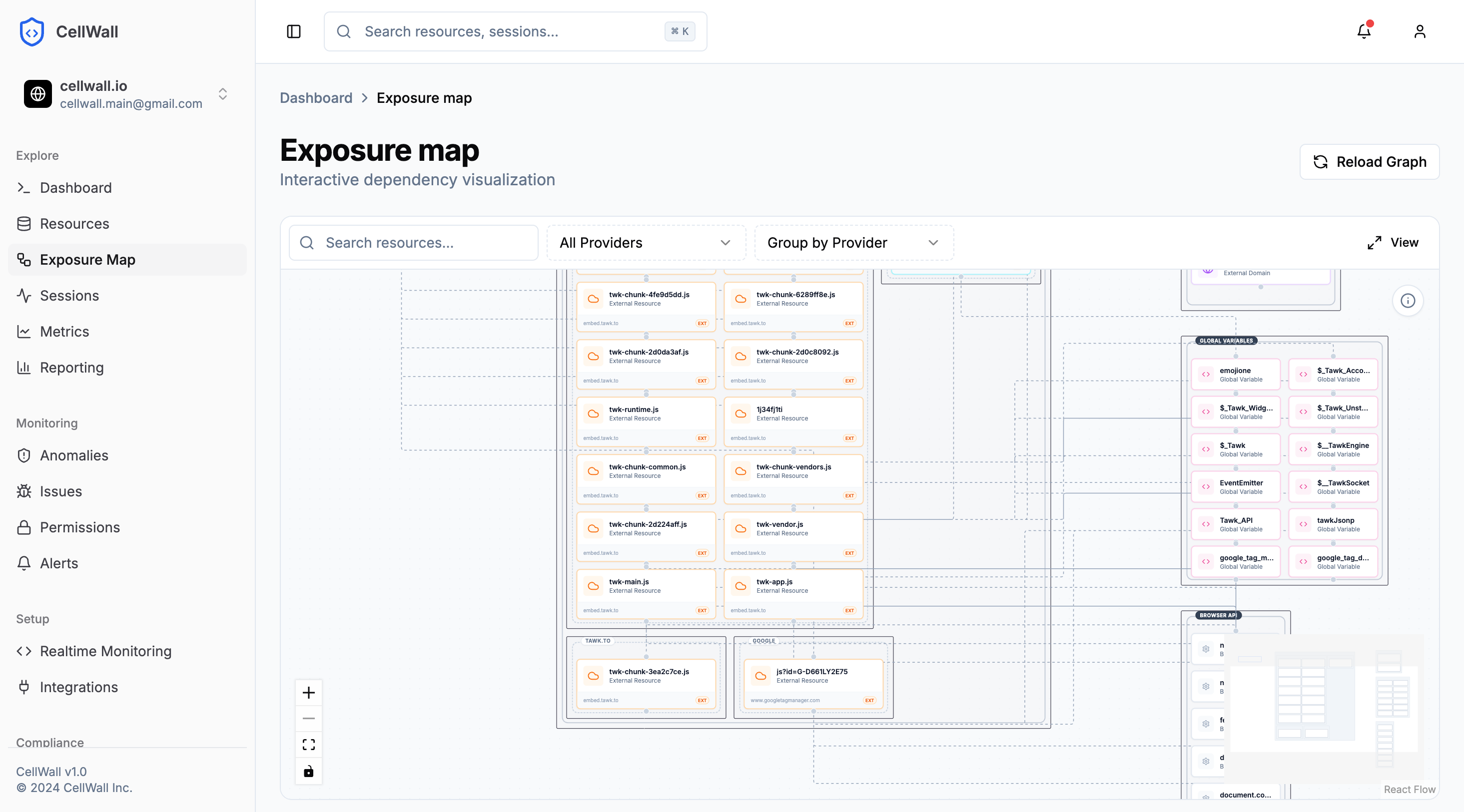Click the CellWall shield logo

pos(31,31)
